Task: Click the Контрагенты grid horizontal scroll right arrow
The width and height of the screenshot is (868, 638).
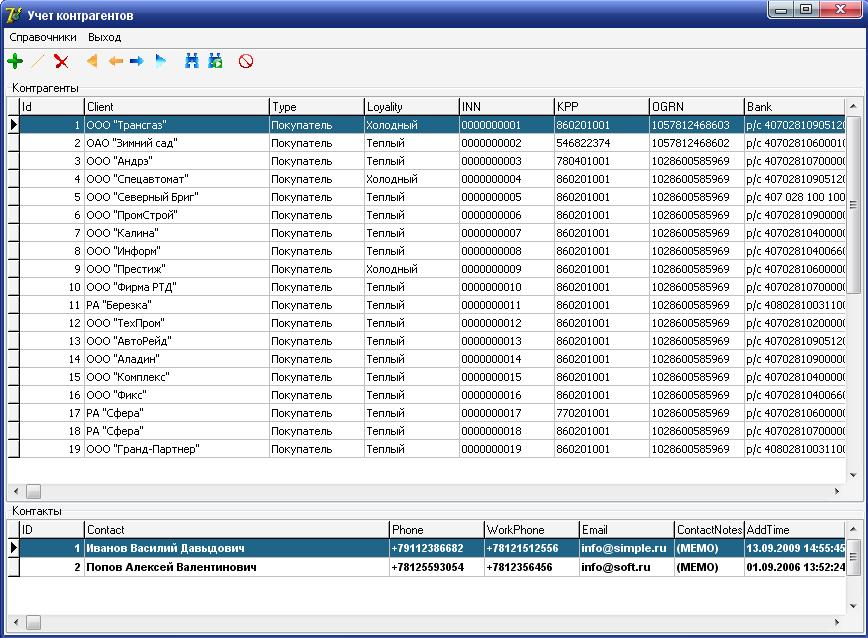Action: 836,491
